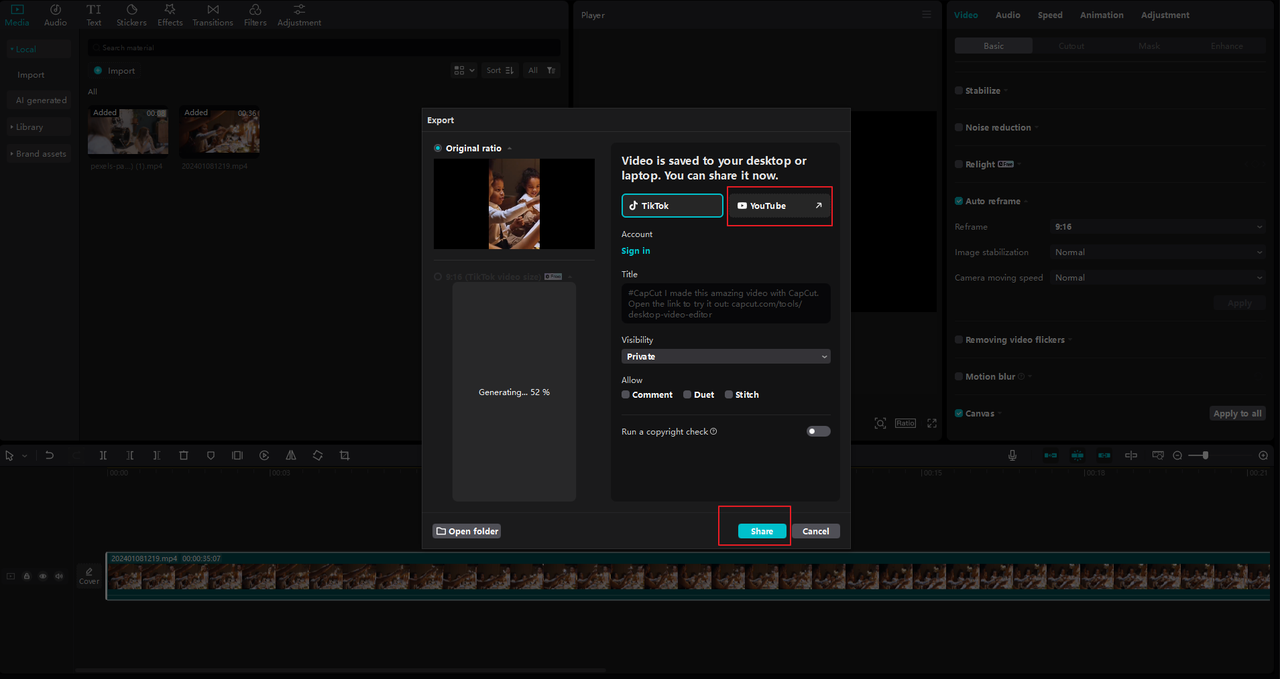
Task: Click the Sign in link
Action: pyautogui.click(x=636, y=251)
